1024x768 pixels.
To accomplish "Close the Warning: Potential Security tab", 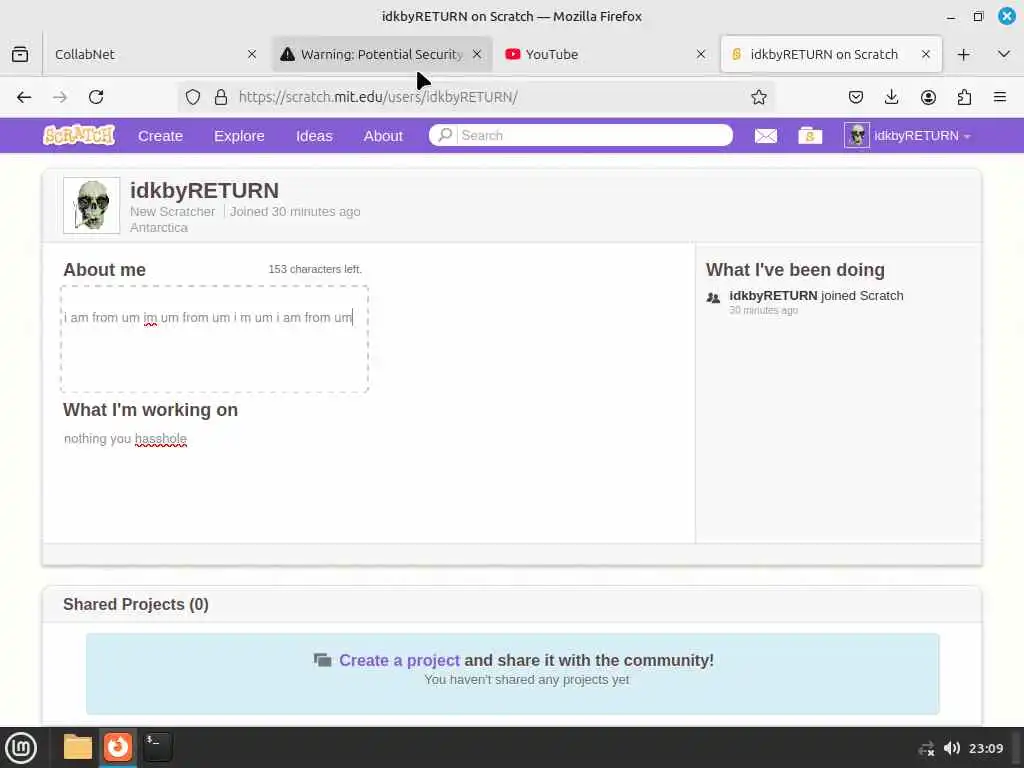I will (x=477, y=54).
